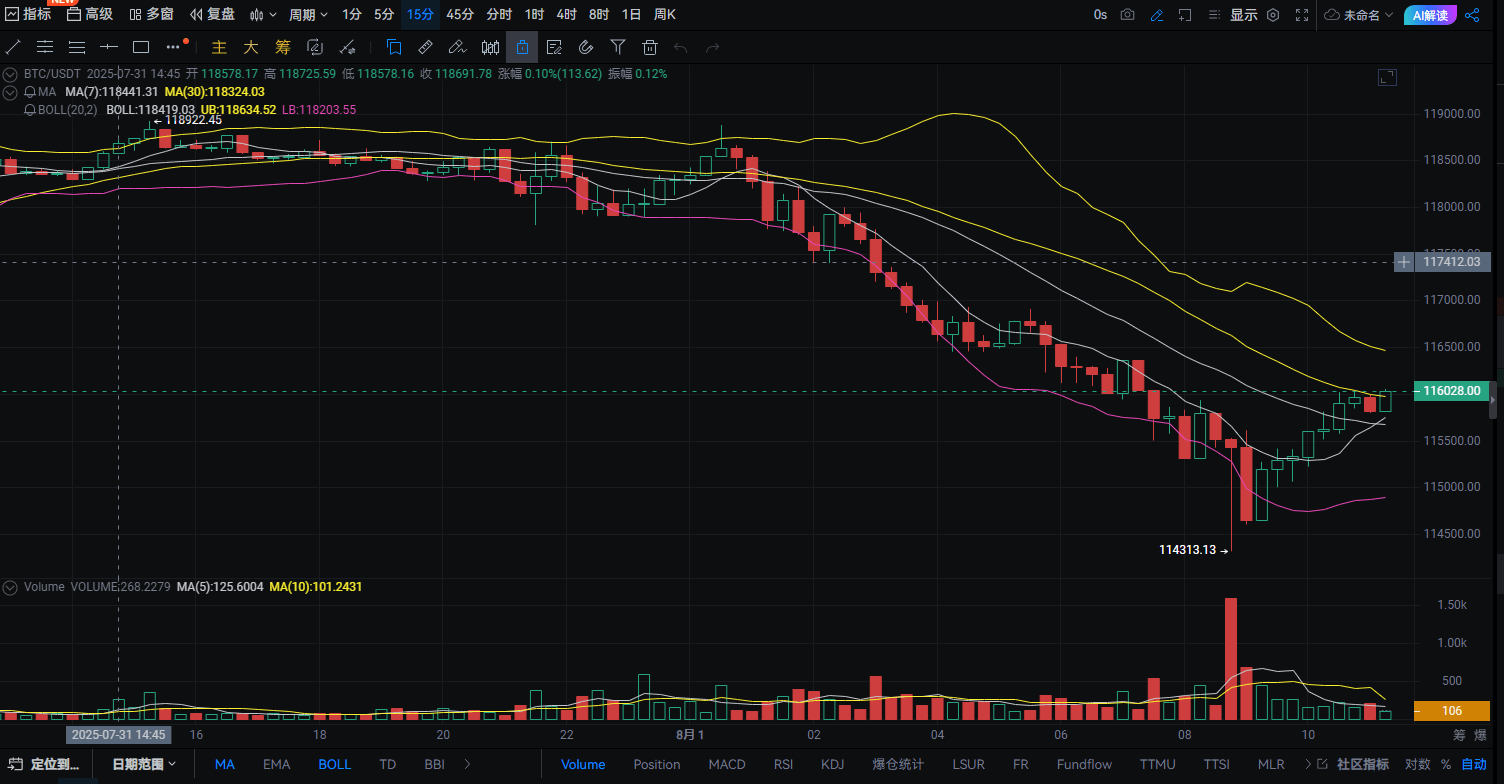Click the 筹 chip distribution icon
Viewport: 1504px width, 784px height.
click(x=283, y=47)
